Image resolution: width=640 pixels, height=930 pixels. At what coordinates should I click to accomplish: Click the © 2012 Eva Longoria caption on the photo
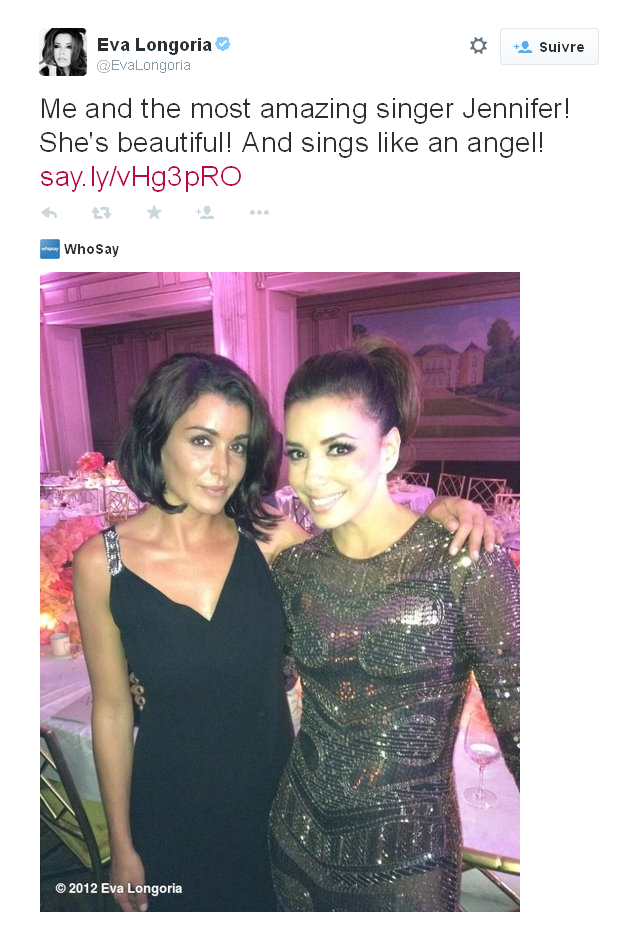coord(119,888)
